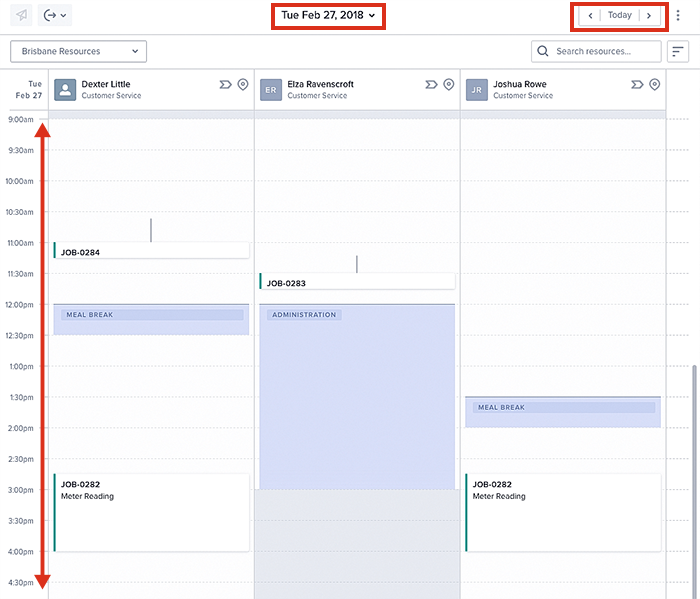Click Customer Service under Joshua Rowe
This screenshot has width=700, height=599.
click(523, 96)
